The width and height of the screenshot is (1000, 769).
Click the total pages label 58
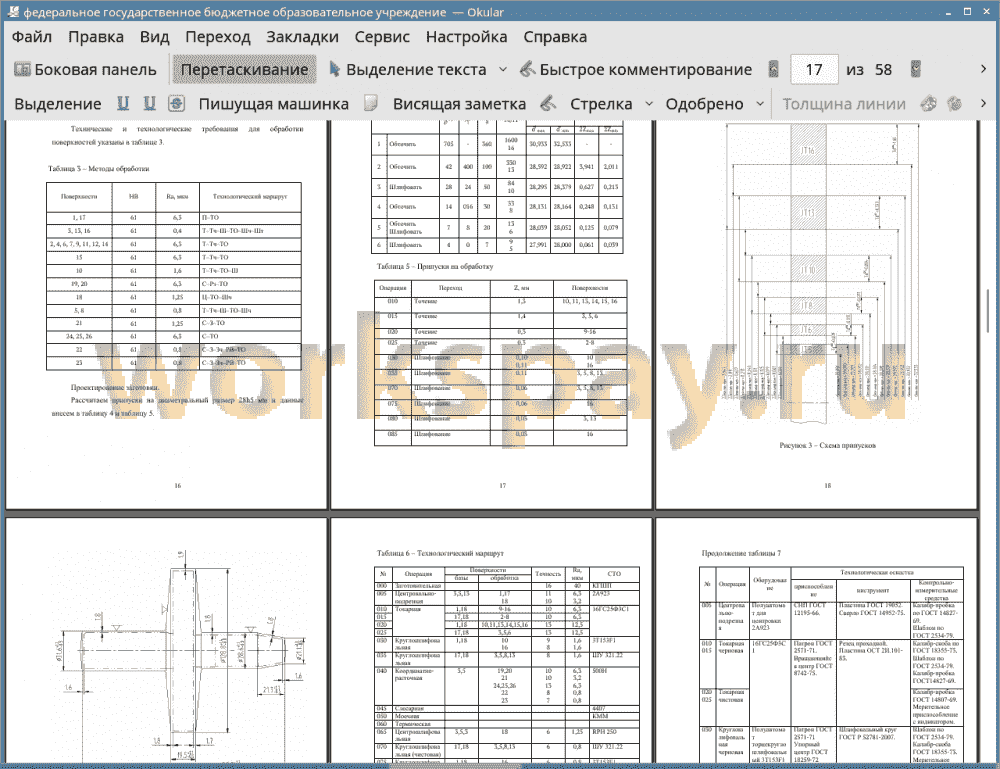click(x=883, y=70)
